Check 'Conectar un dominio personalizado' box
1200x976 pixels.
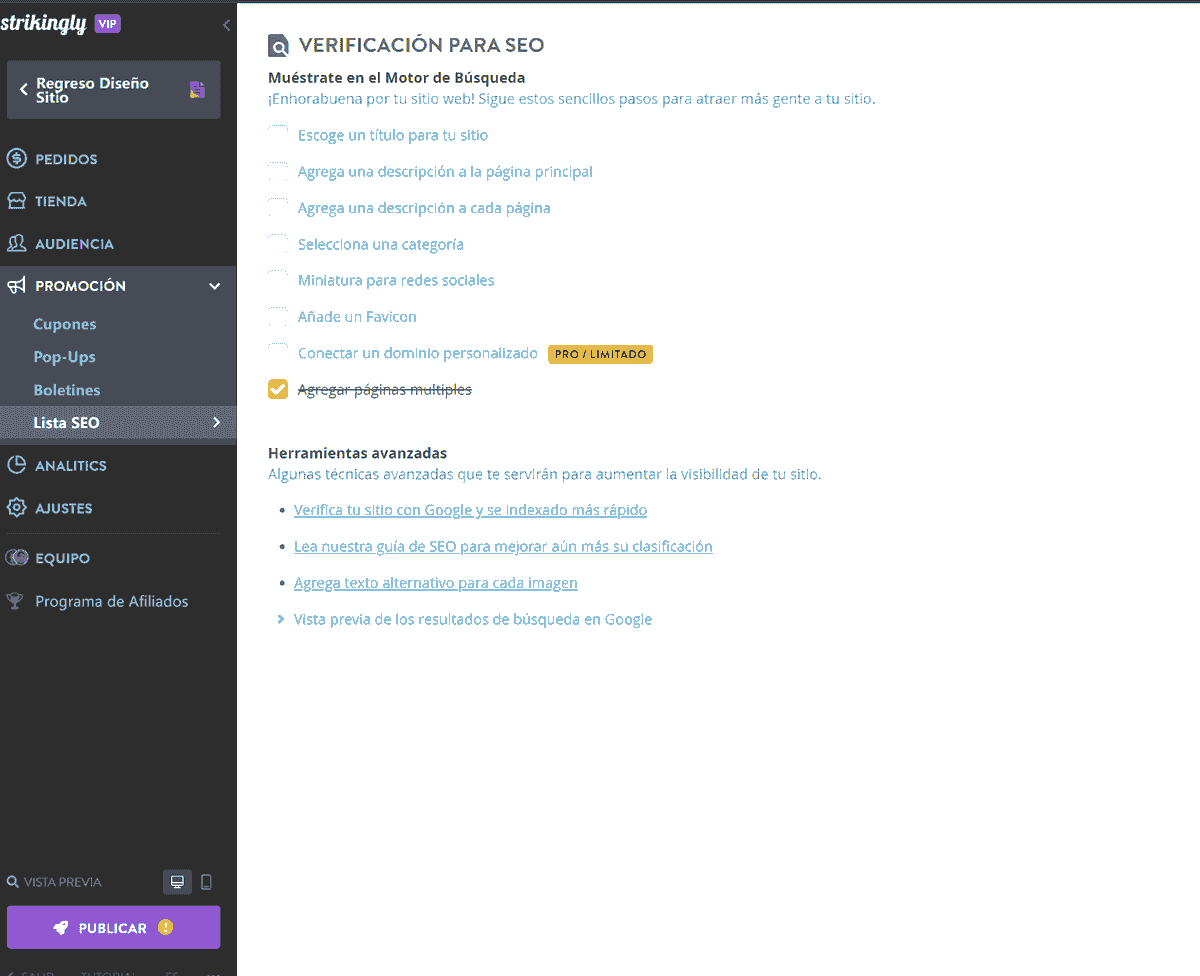point(278,353)
